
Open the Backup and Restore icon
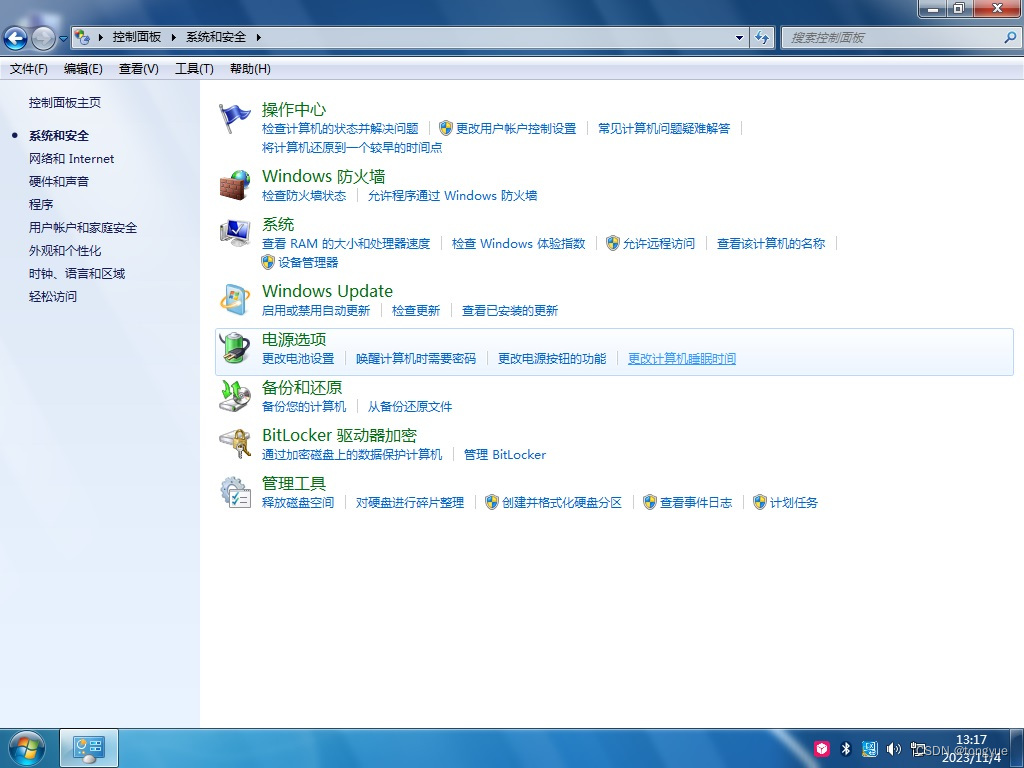click(234, 396)
